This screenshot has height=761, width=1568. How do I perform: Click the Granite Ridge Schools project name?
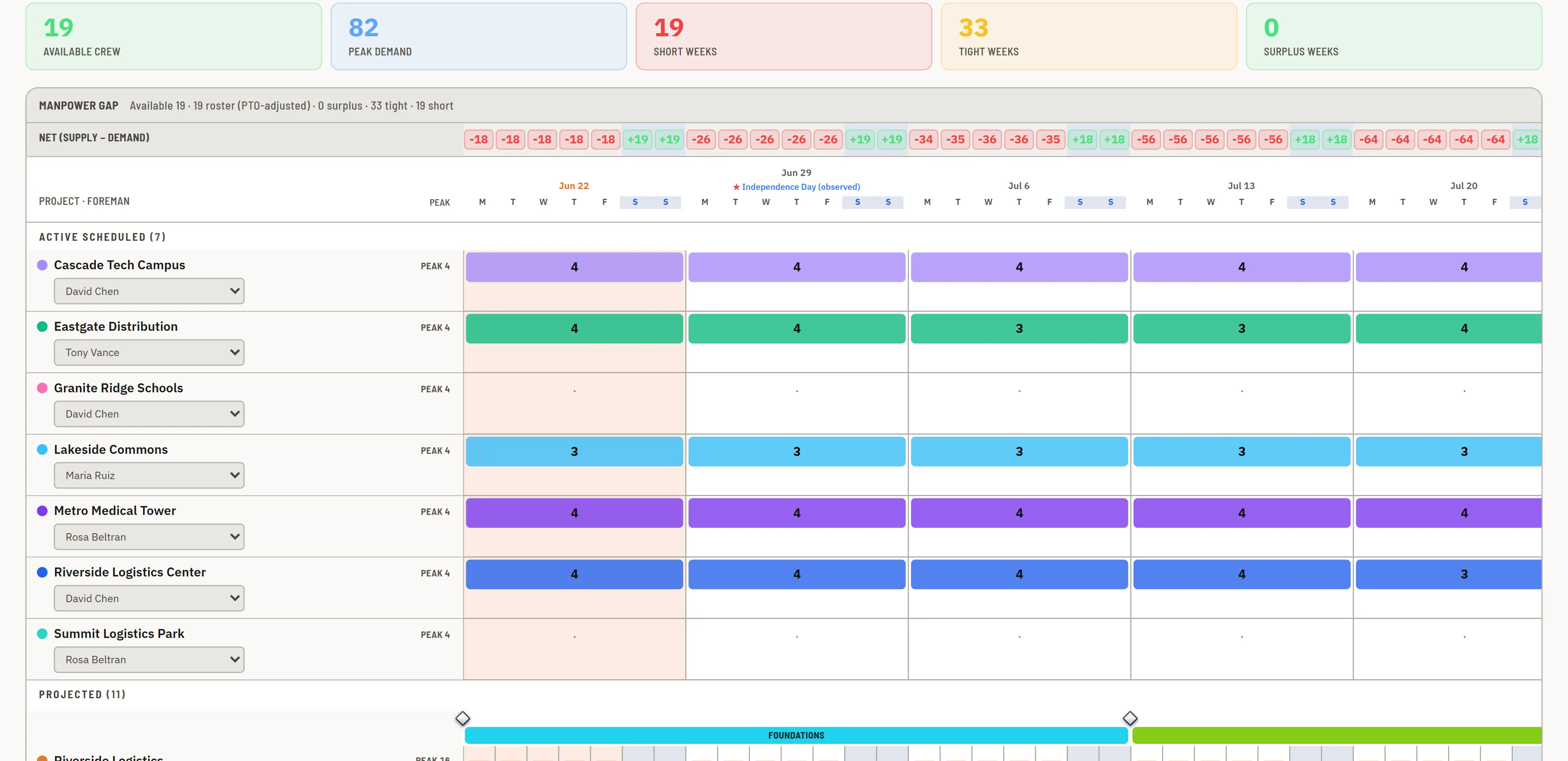coord(118,388)
